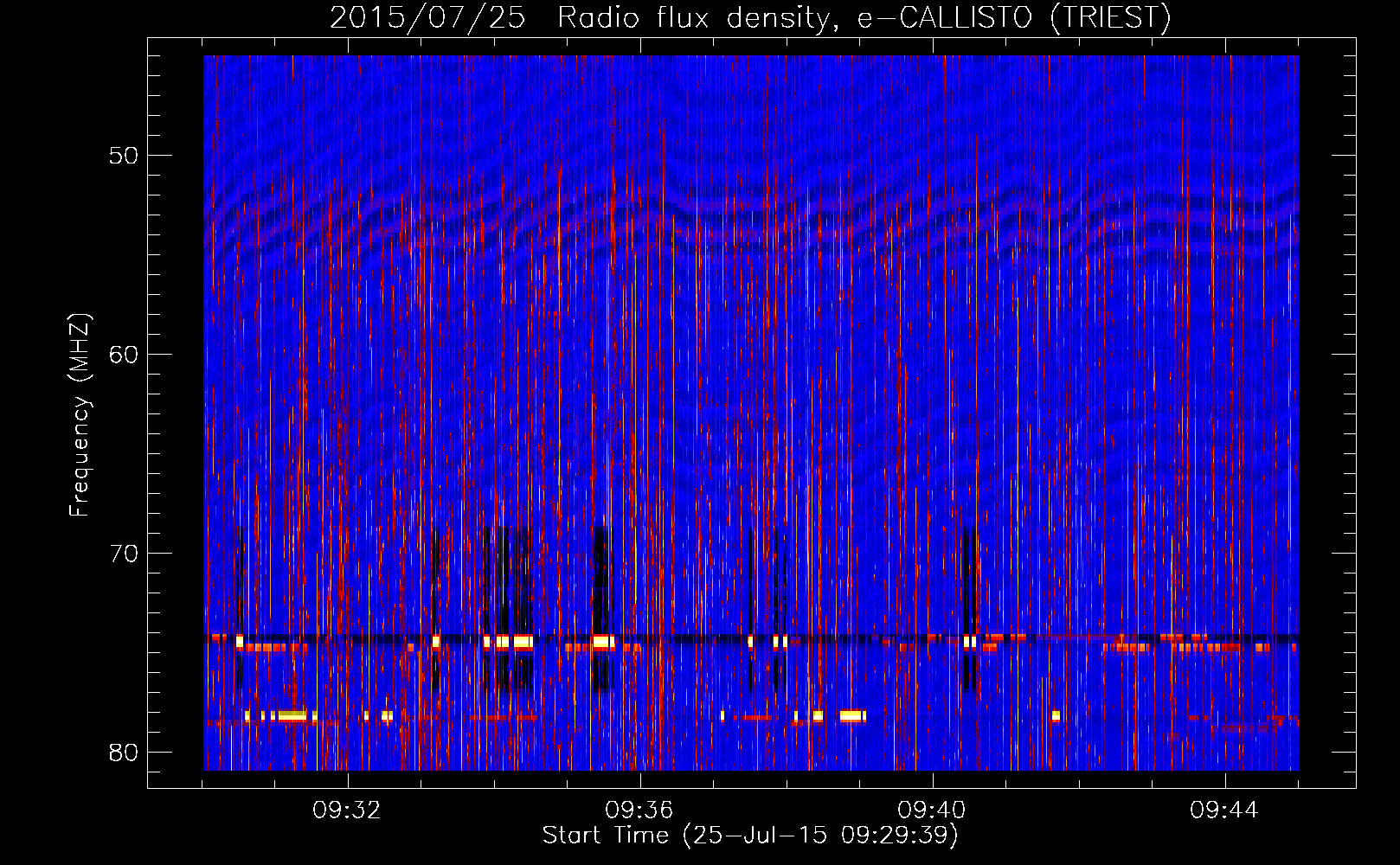Click the 09:36 time tick label
The width and height of the screenshot is (1400, 865).
coord(639,811)
